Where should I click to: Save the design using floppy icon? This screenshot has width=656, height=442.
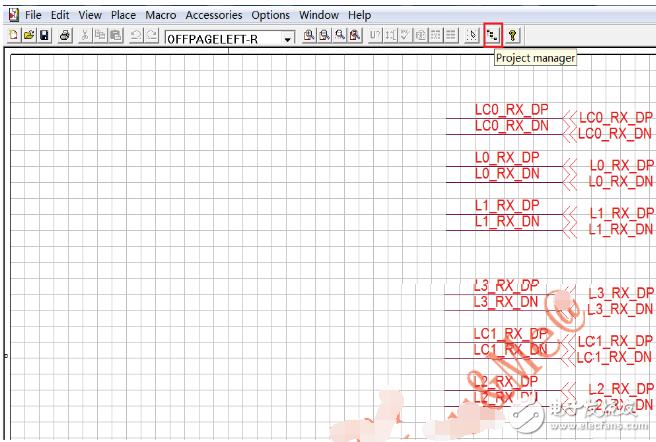pos(44,35)
